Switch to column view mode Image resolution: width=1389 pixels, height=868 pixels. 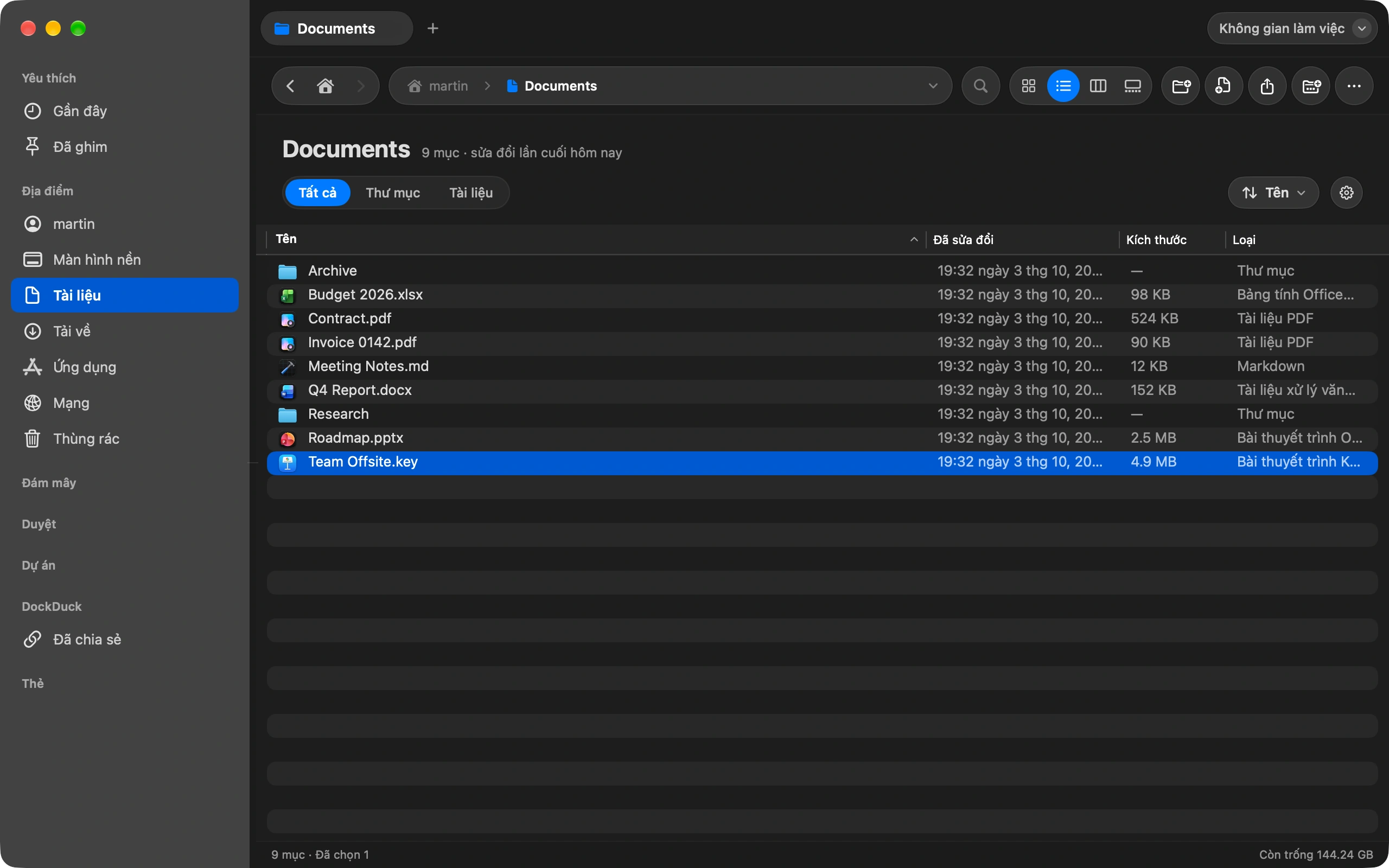point(1098,86)
